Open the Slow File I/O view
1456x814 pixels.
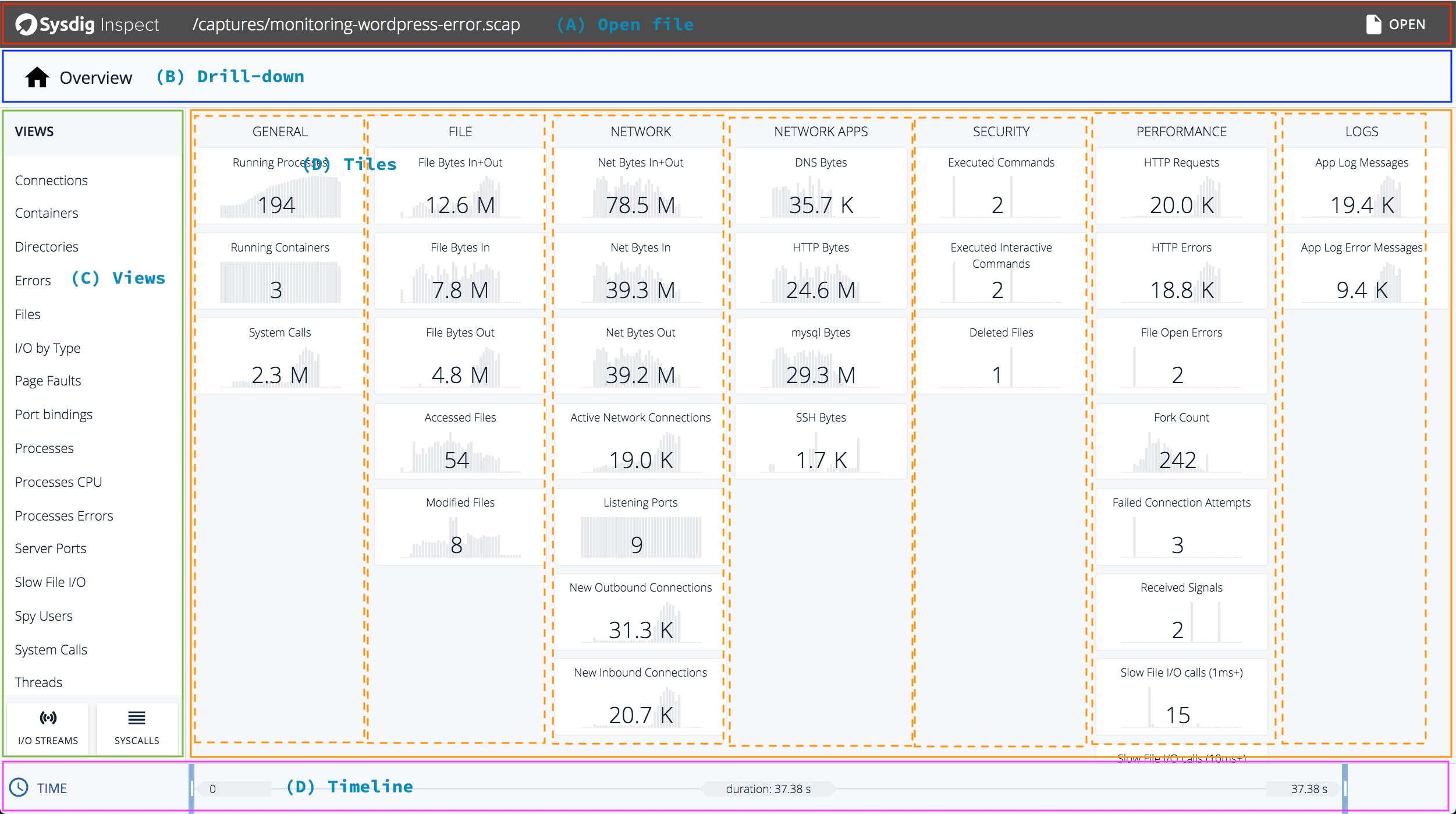coord(50,582)
